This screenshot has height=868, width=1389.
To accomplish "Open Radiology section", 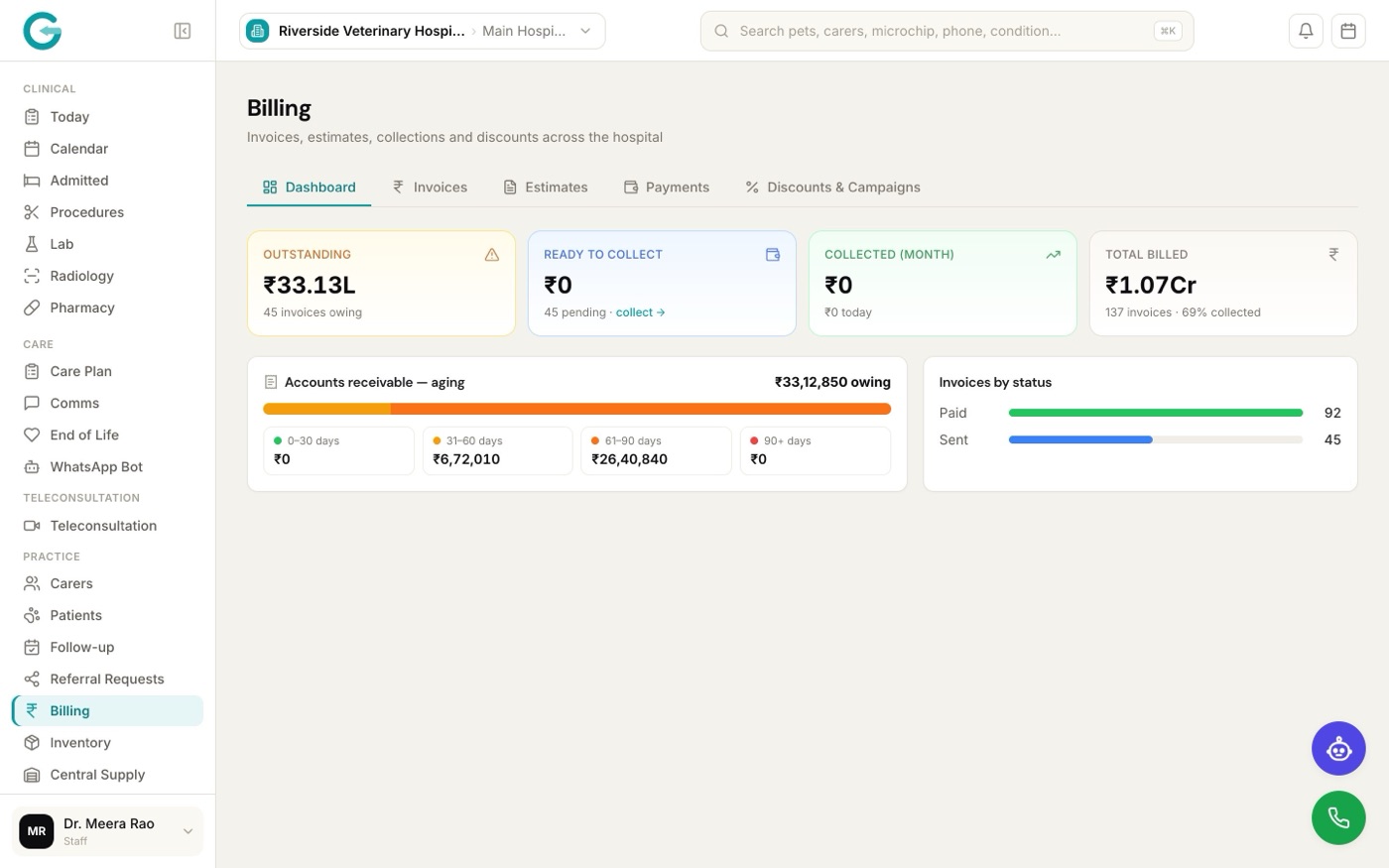I will tap(107, 276).
